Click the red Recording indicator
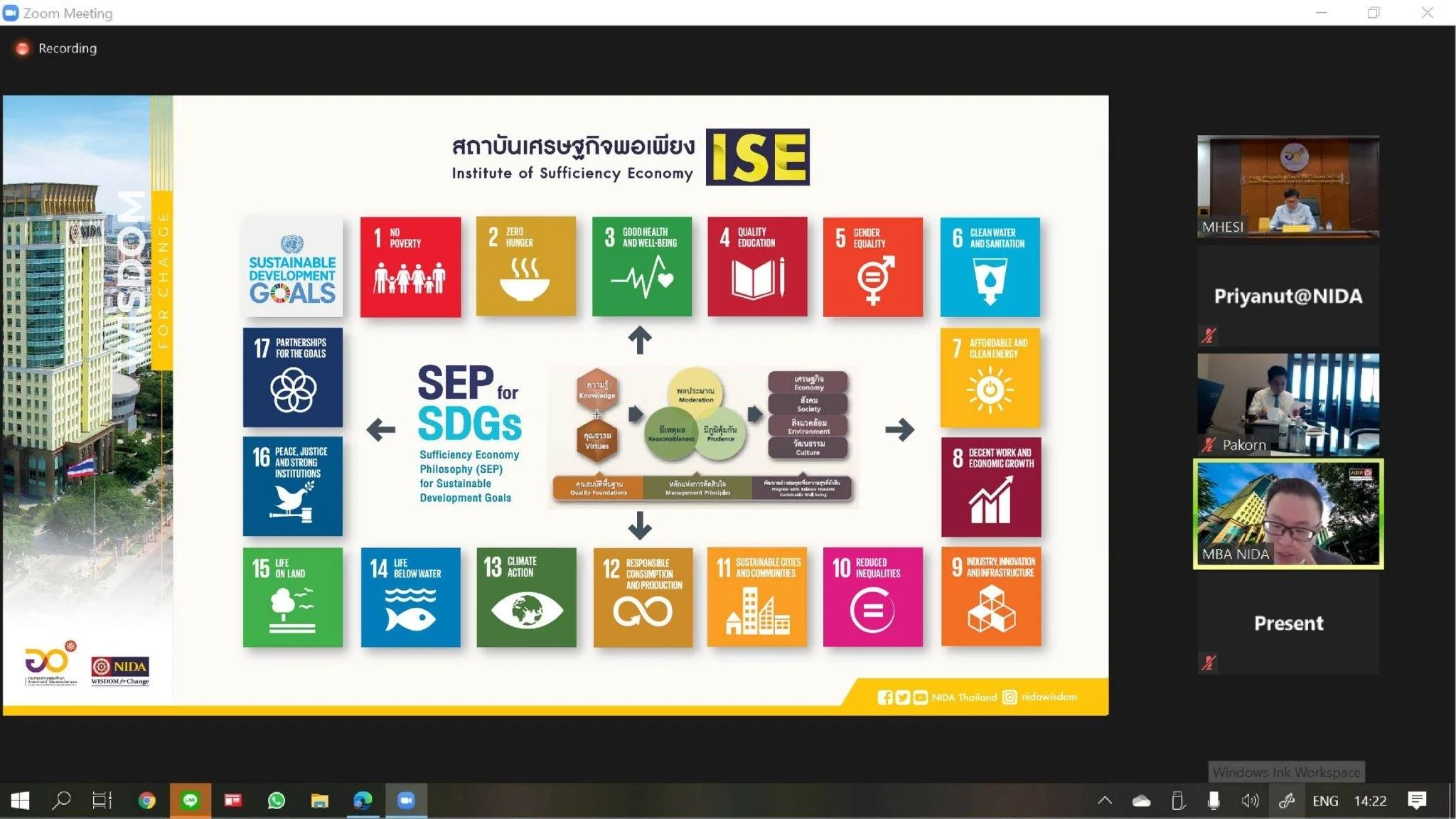 23,48
